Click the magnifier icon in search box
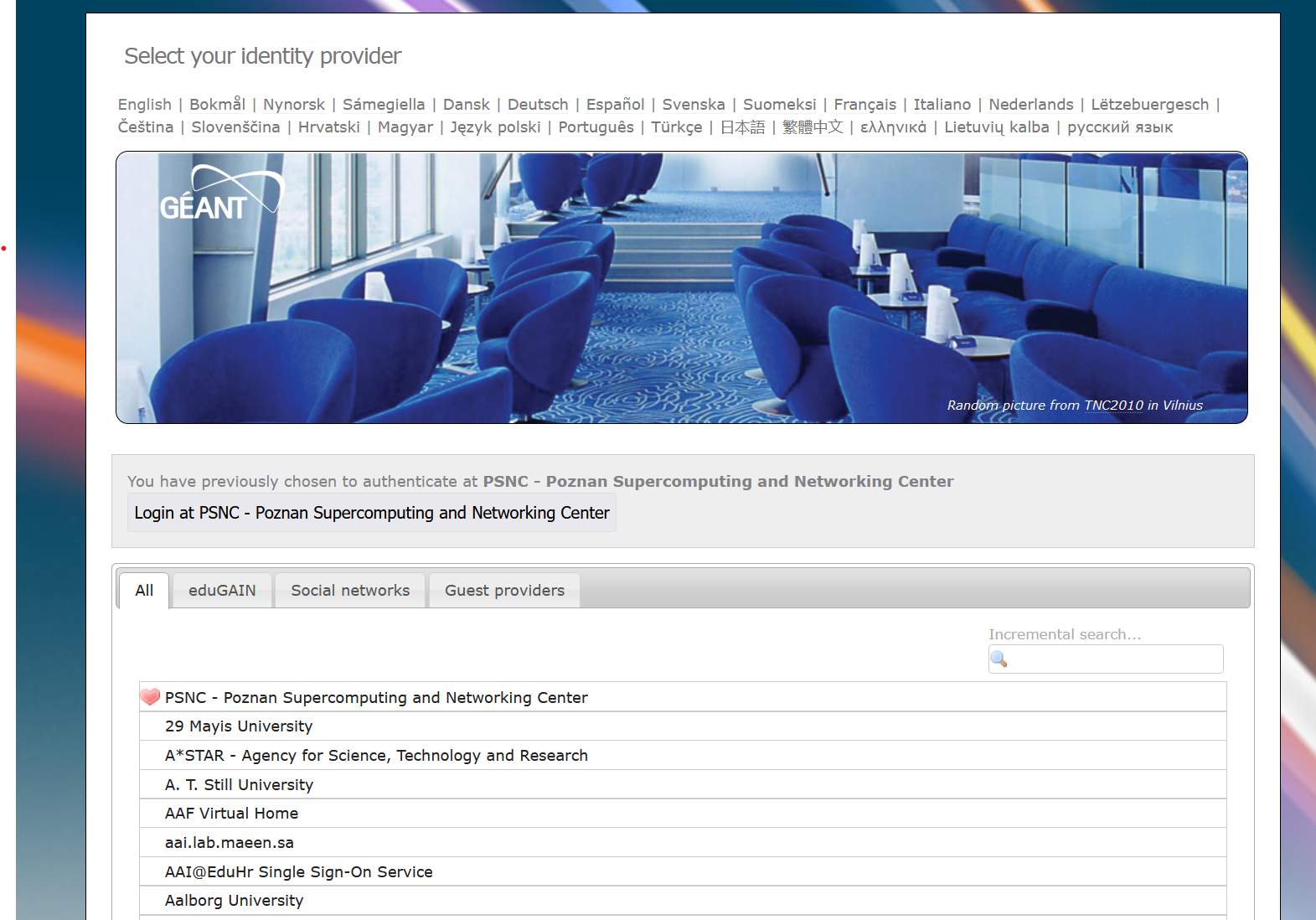Screen dimensions: 1316x920 999,659
